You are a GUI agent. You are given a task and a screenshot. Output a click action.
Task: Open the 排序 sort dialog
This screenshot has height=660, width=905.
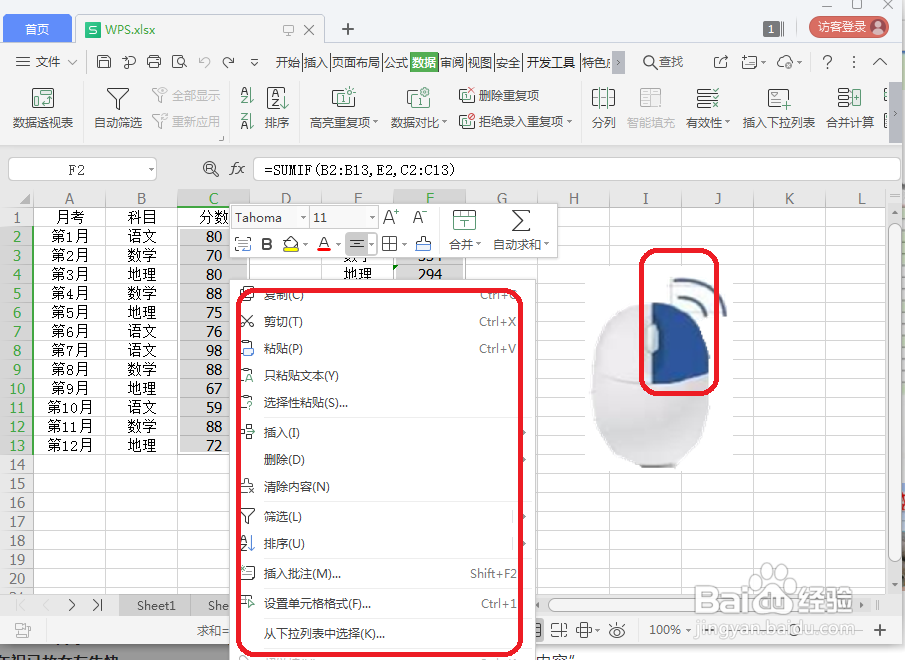277,108
